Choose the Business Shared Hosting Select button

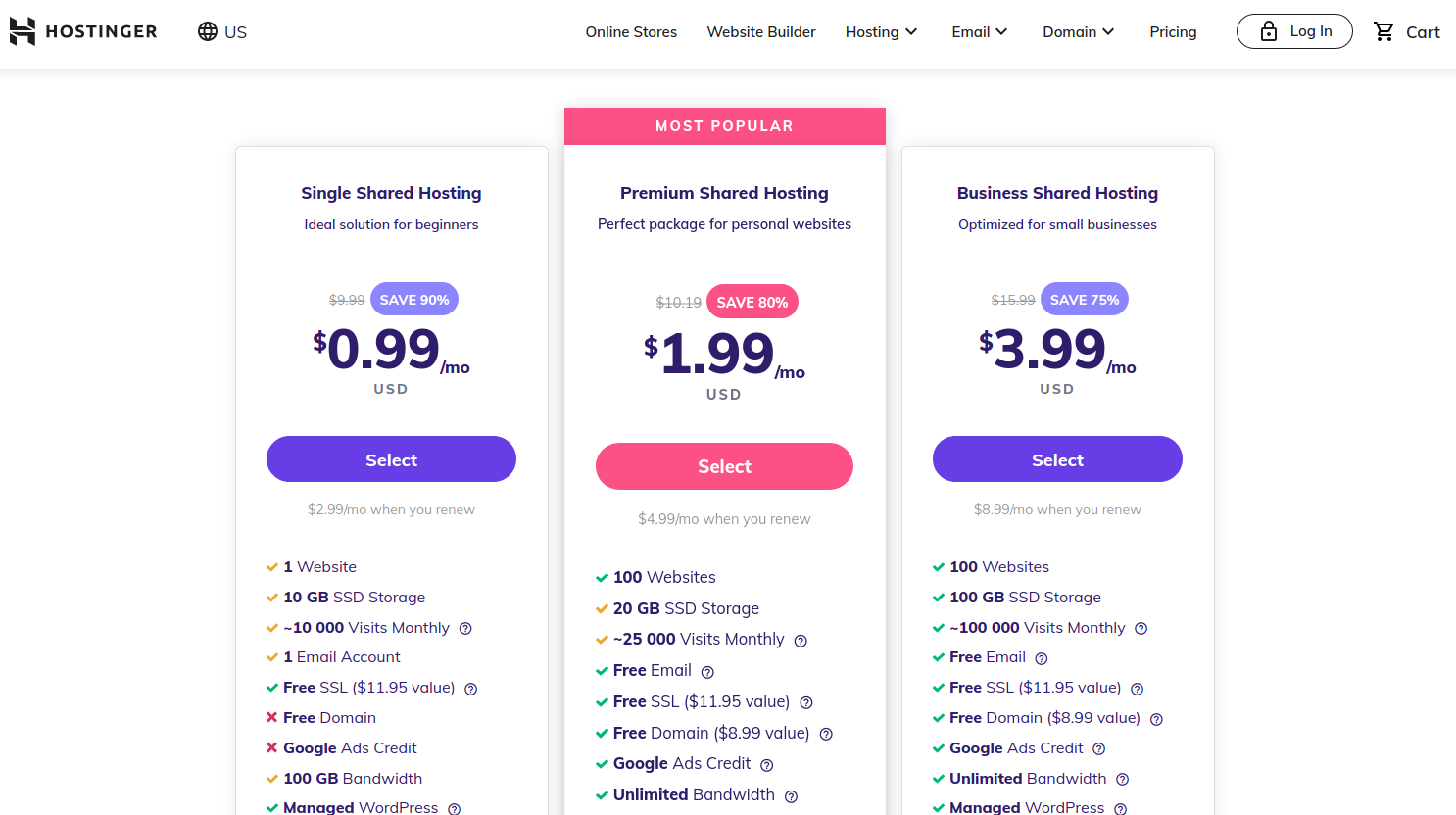[x=1057, y=459]
